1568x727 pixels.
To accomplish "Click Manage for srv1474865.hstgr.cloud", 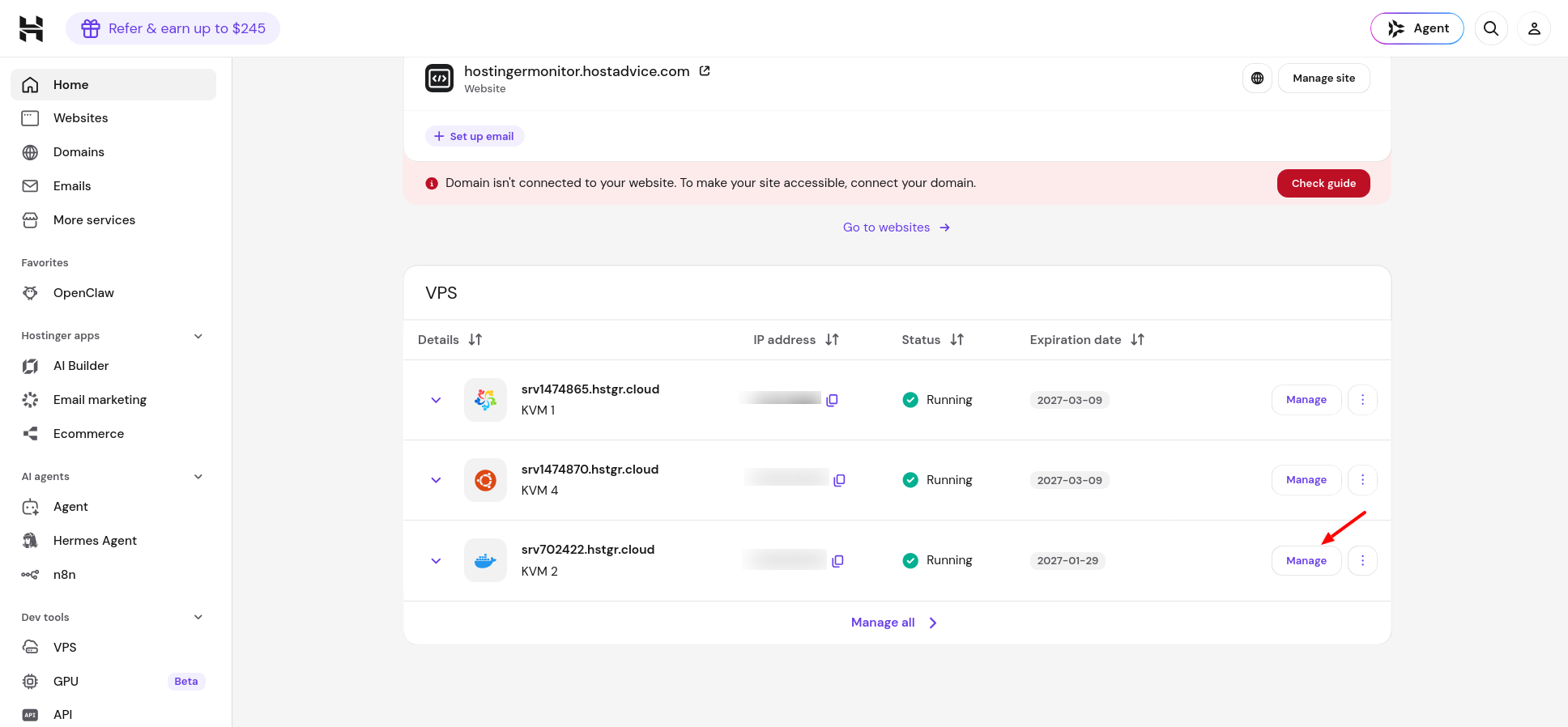I will [x=1306, y=400].
